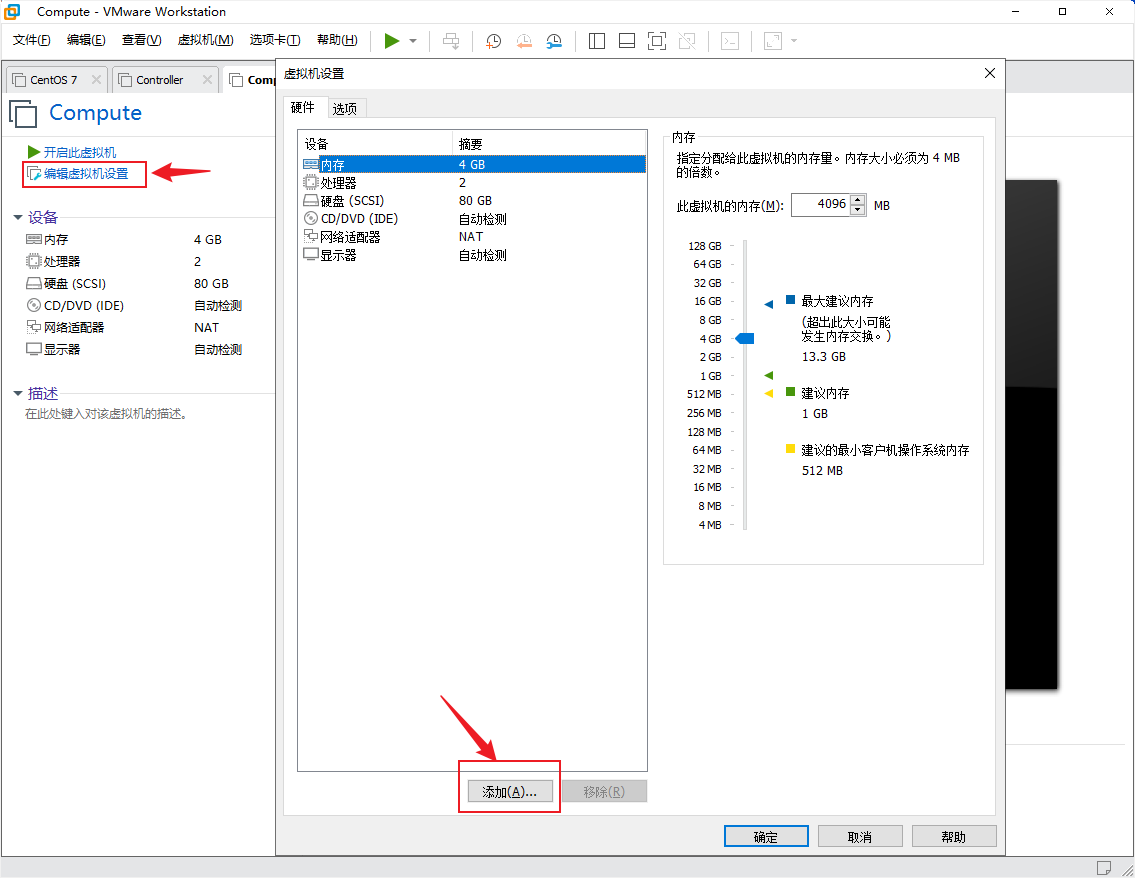Viewport: 1135px width, 878px height.
Task: Close the Controller tab
Action: point(208,80)
